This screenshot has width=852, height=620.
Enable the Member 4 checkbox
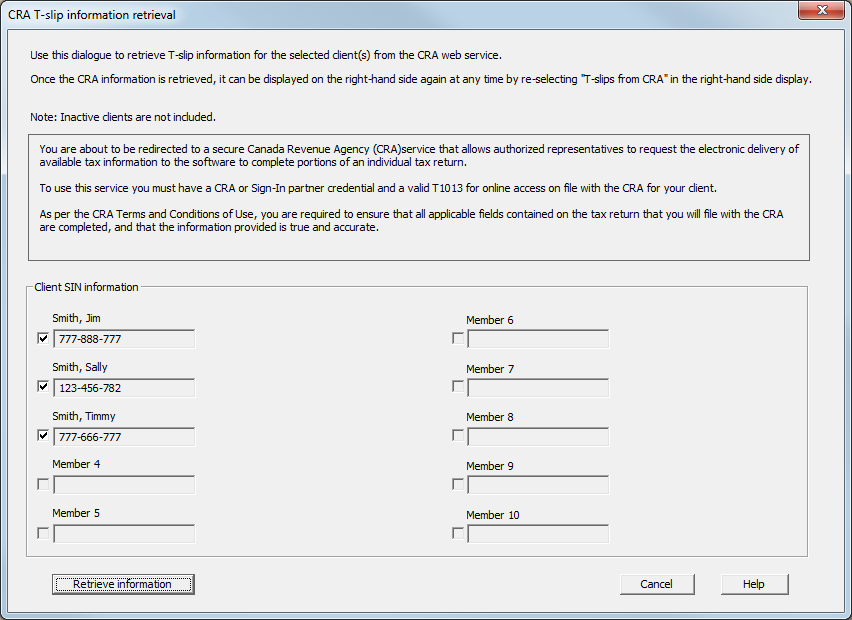point(43,485)
